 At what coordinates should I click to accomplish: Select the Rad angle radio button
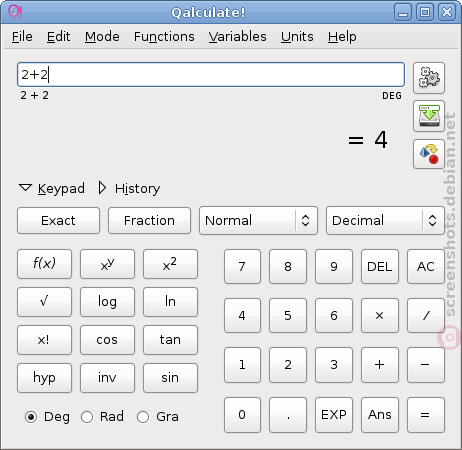coord(87,417)
